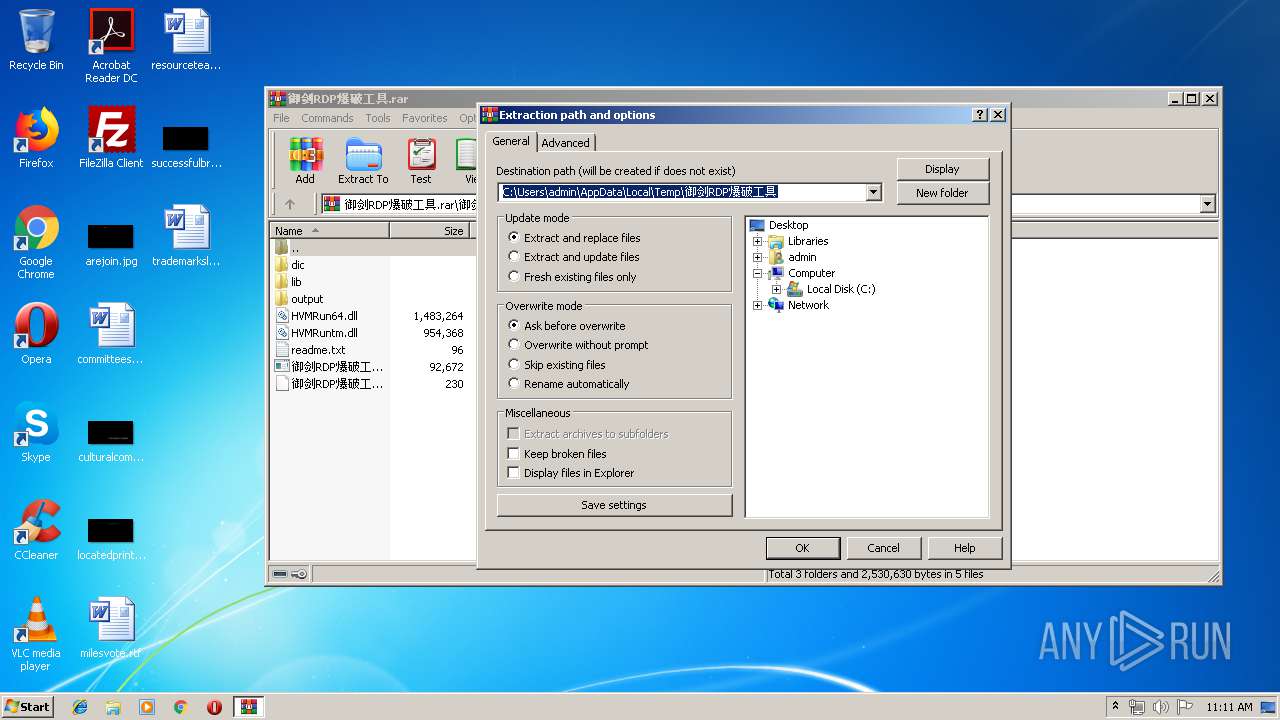Select the VLC media player icon
The width and height of the screenshot is (1280, 720).
click(36, 634)
